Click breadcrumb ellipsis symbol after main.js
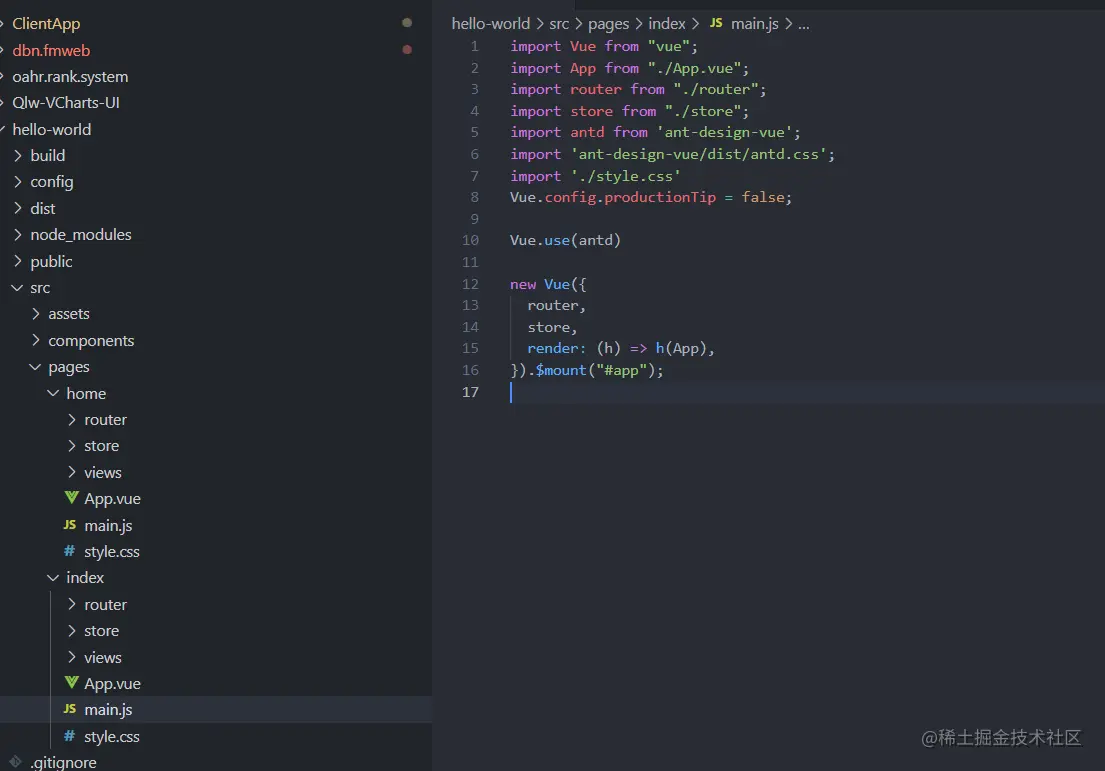 point(803,25)
